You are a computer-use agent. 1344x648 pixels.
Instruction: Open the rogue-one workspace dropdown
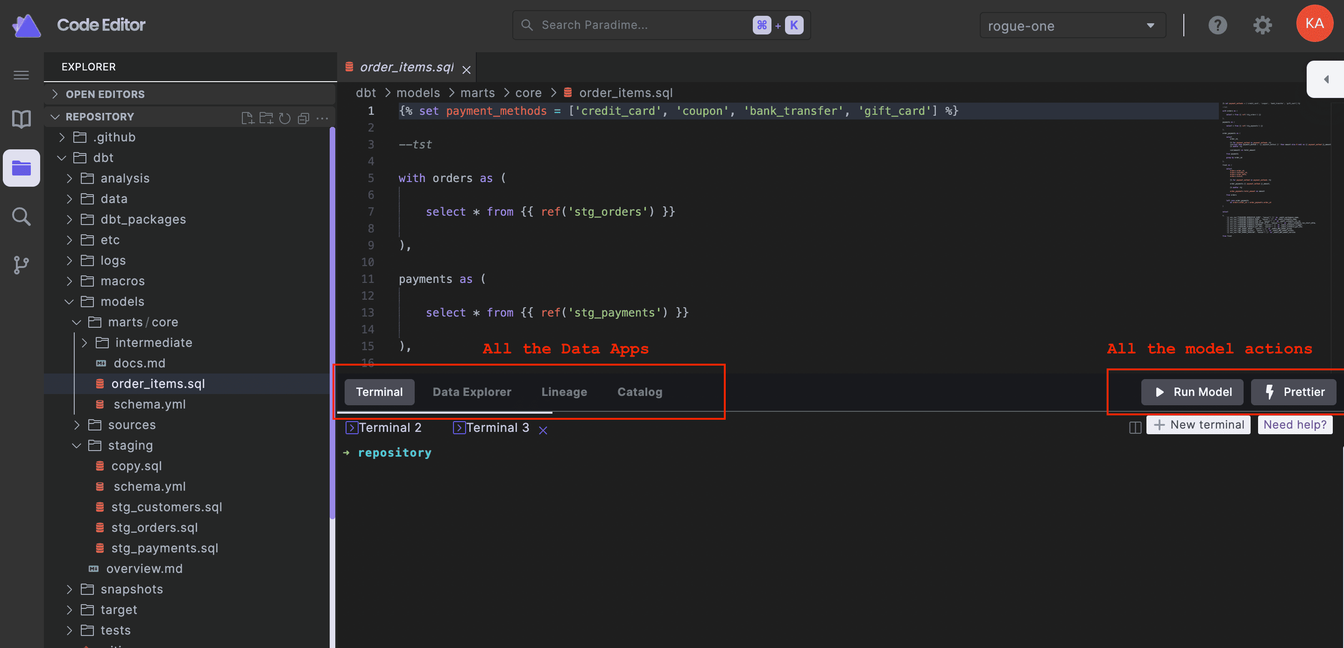click(1072, 26)
